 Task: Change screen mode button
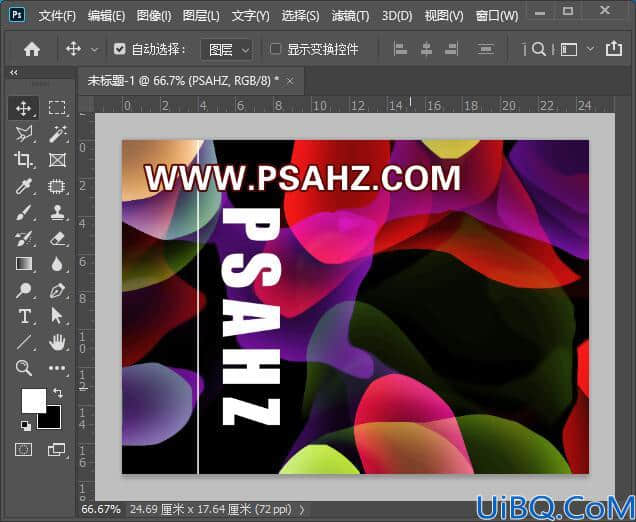point(56,449)
